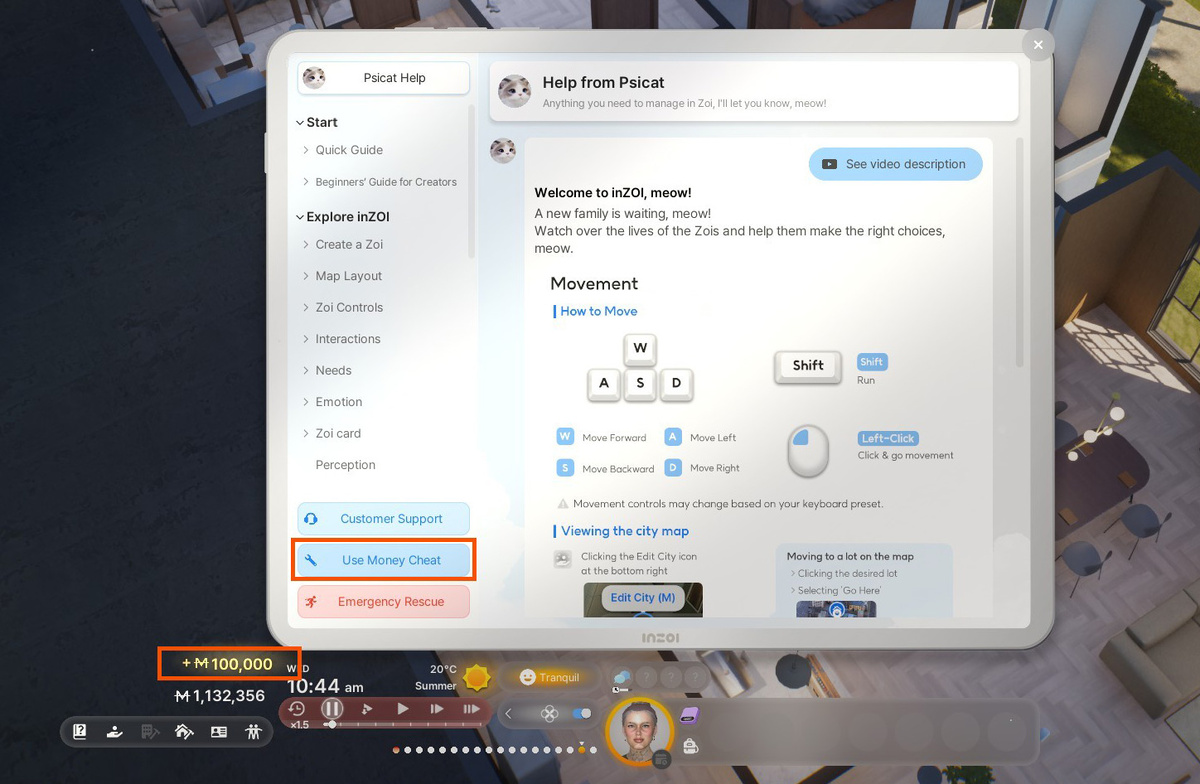Click the cat avatar in Help header
1200x784 pixels.
[514, 91]
